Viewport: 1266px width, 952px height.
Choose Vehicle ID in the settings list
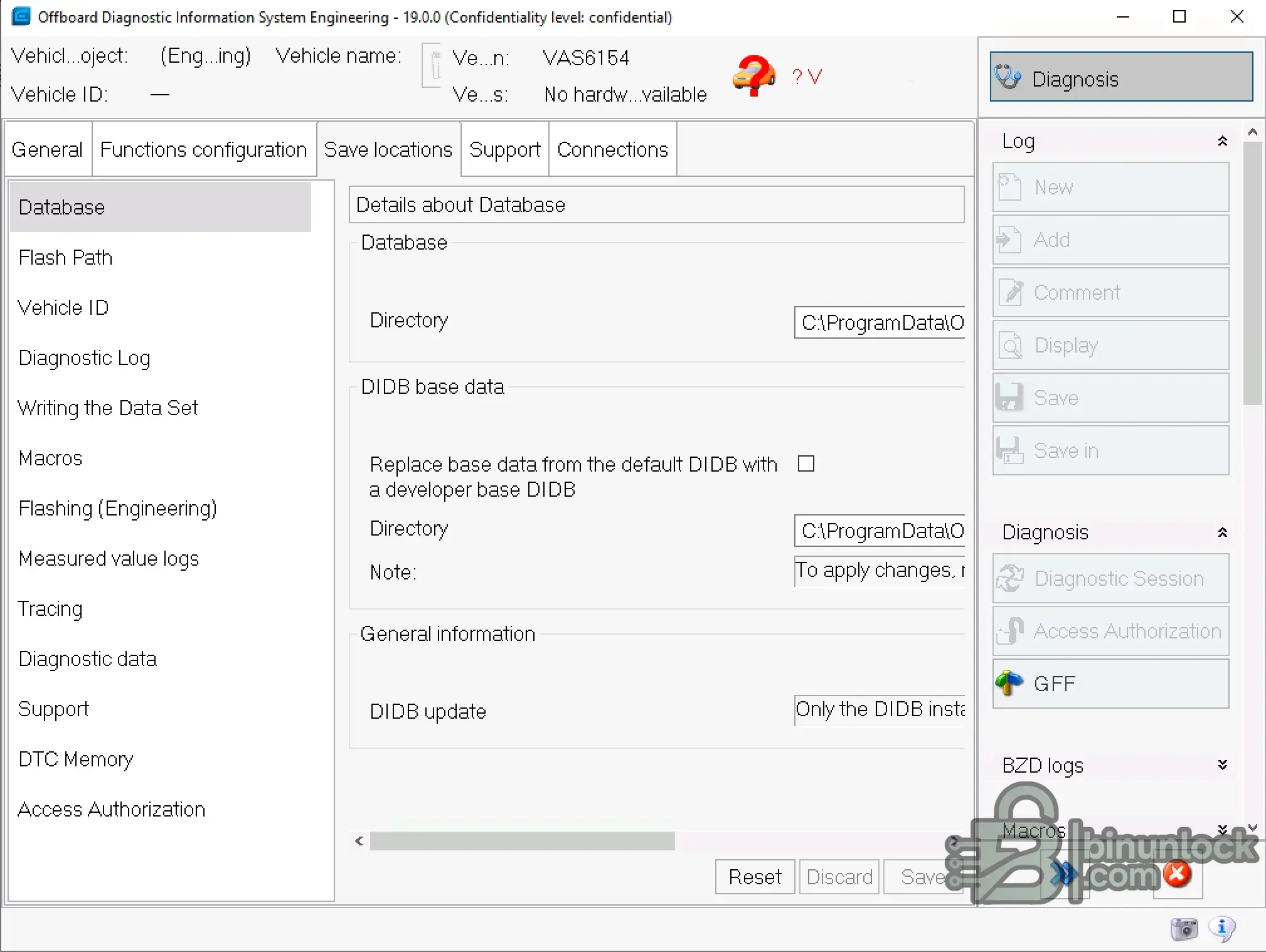pyautogui.click(x=161, y=307)
